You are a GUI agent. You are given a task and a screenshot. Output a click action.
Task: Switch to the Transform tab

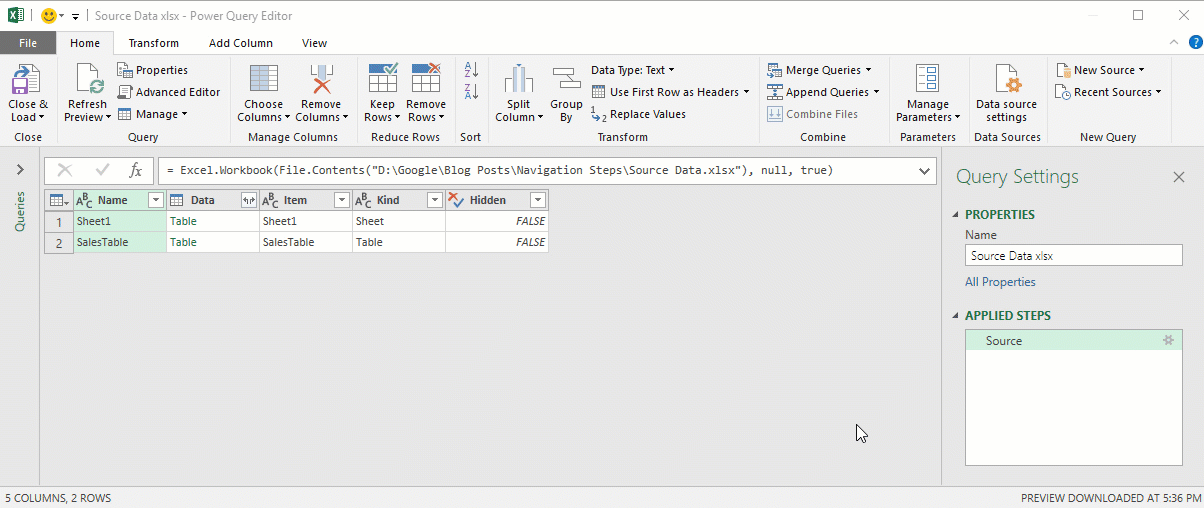(154, 43)
